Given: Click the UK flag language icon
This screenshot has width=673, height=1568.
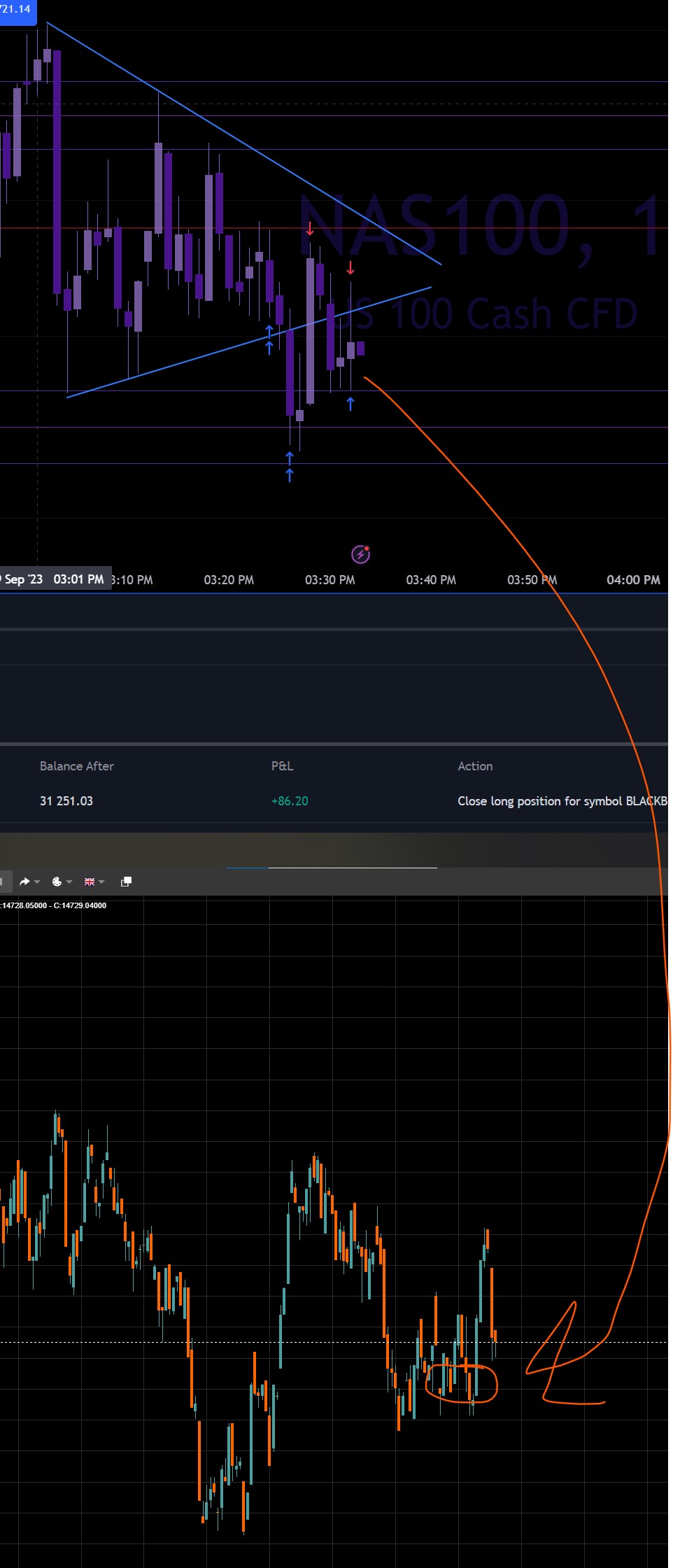Looking at the screenshot, I should (90, 882).
